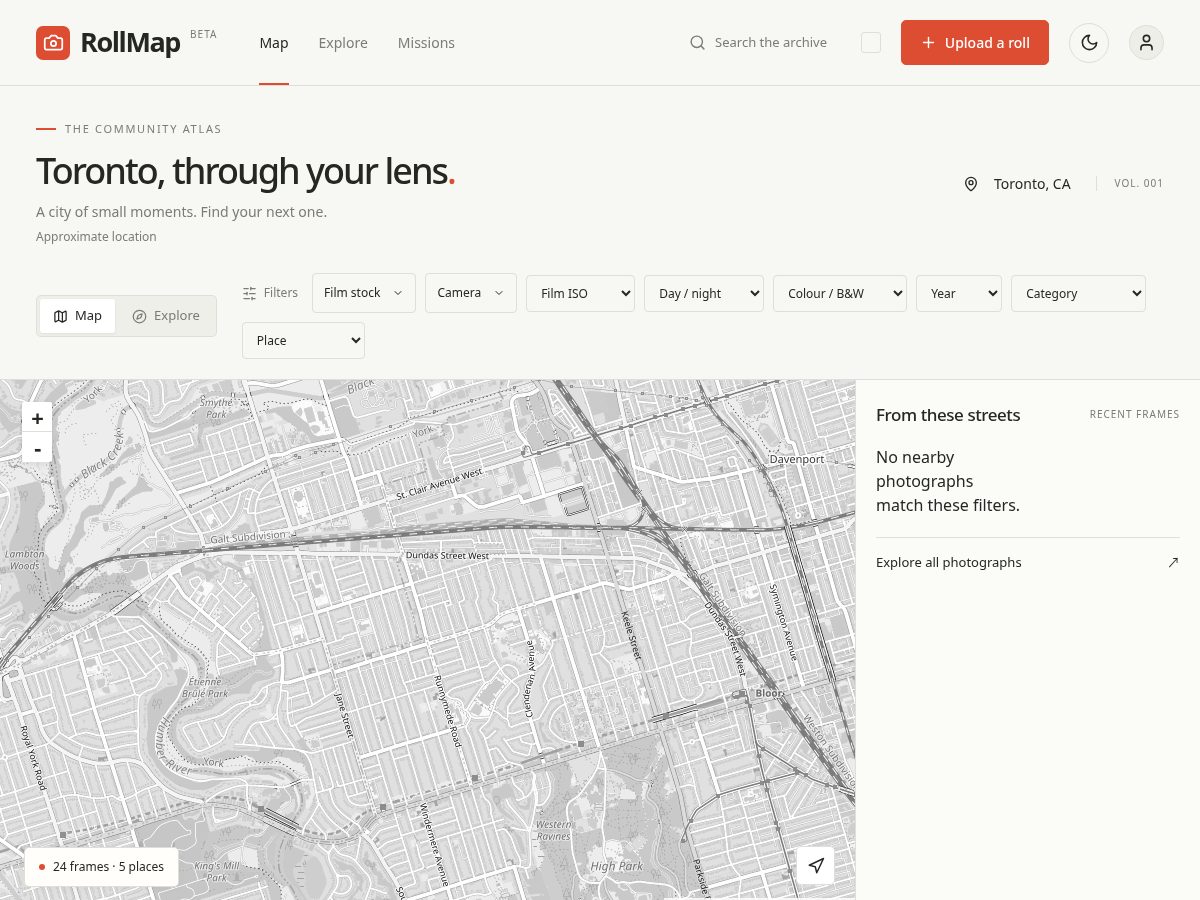Click the Upload a roll button
Viewport: 1200px width, 900px height.
tap(975, 43)
